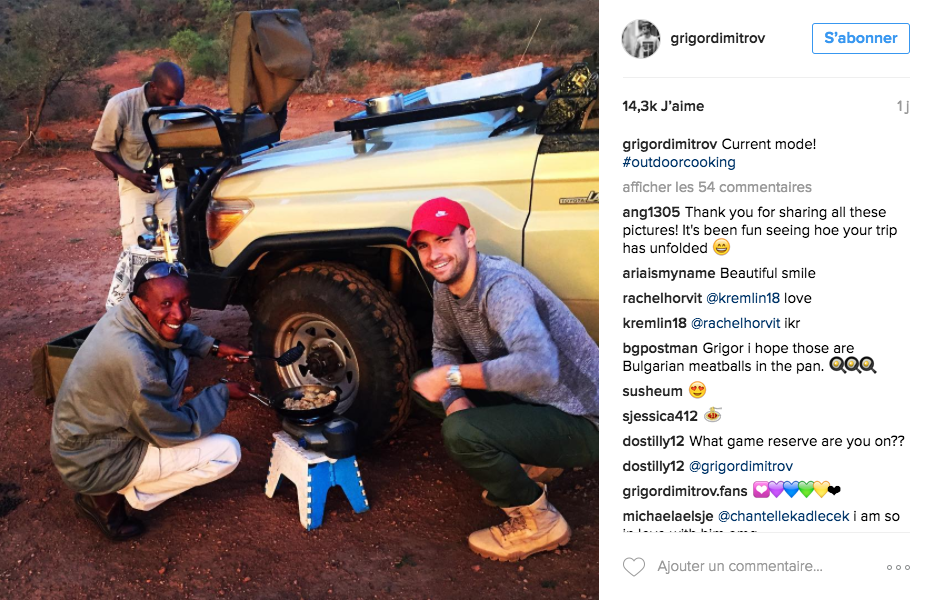Like the post with the heart icon

(634, 567)
